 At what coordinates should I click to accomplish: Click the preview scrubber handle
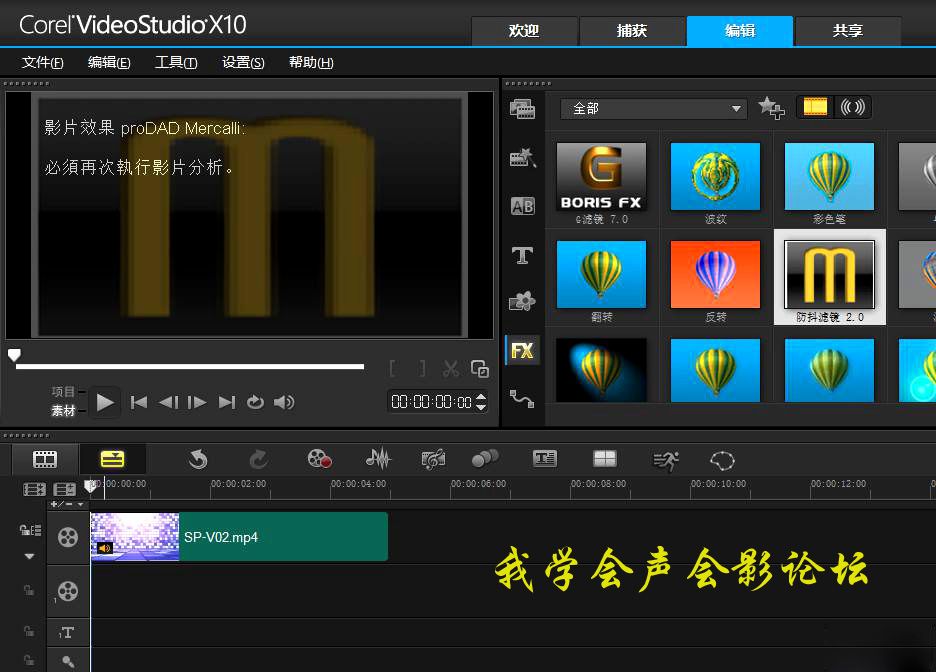coord(14,355)
